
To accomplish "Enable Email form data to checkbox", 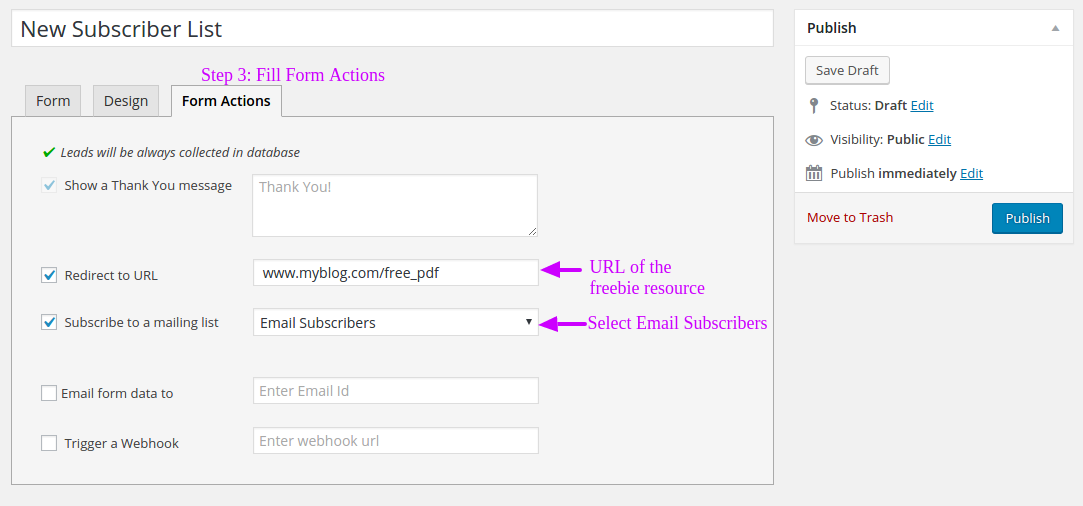I will pyautogui.click(x=49, y=393).
